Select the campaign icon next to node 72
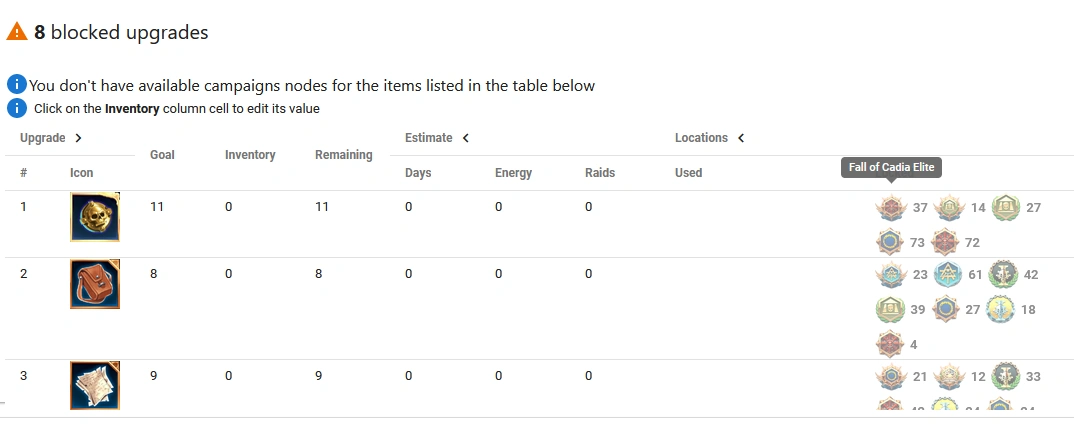The image size is (1074, 431). (945, 242)
